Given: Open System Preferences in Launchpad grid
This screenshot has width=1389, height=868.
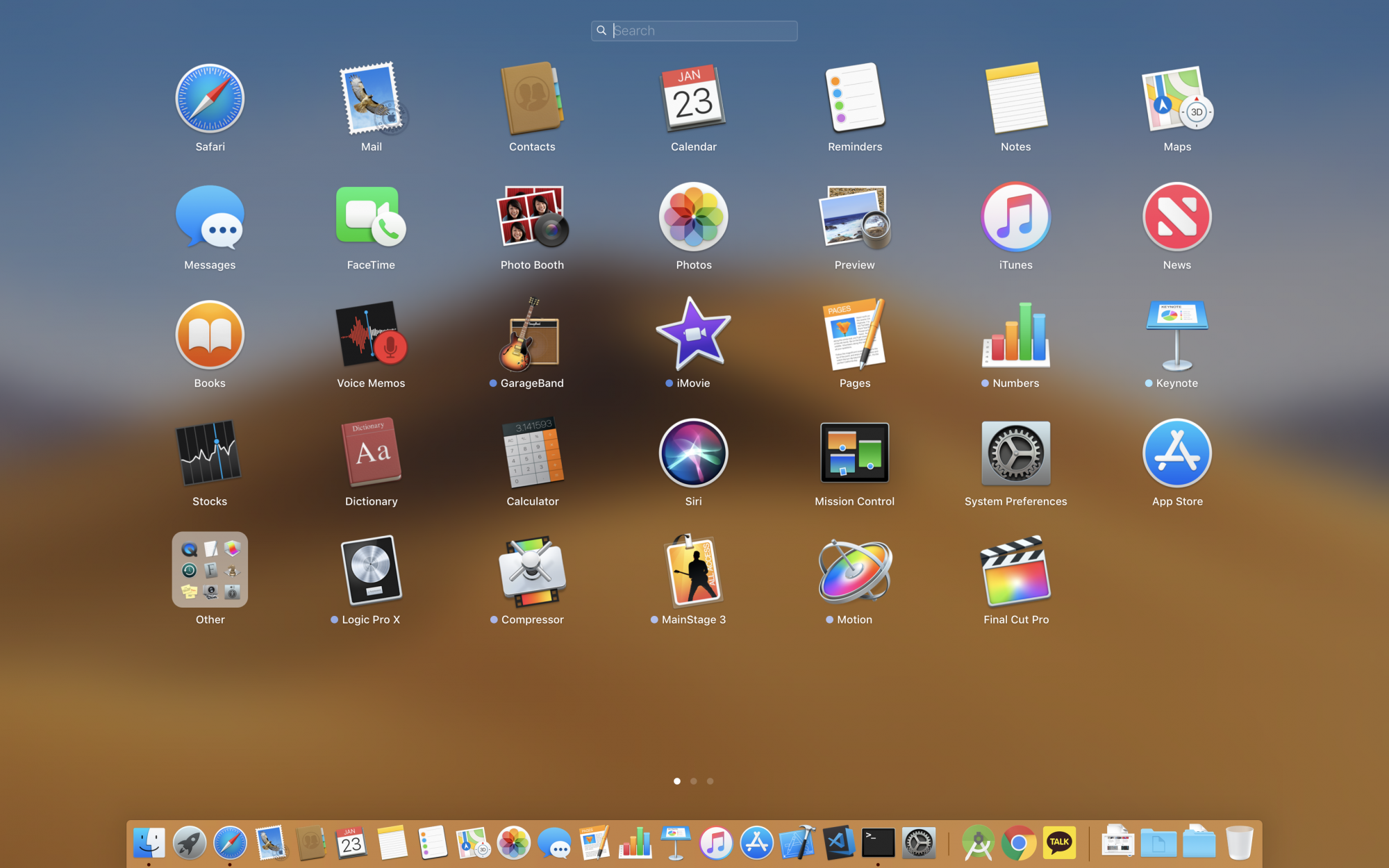Looking at the screenshot, I should click(x=1015, y=453).
